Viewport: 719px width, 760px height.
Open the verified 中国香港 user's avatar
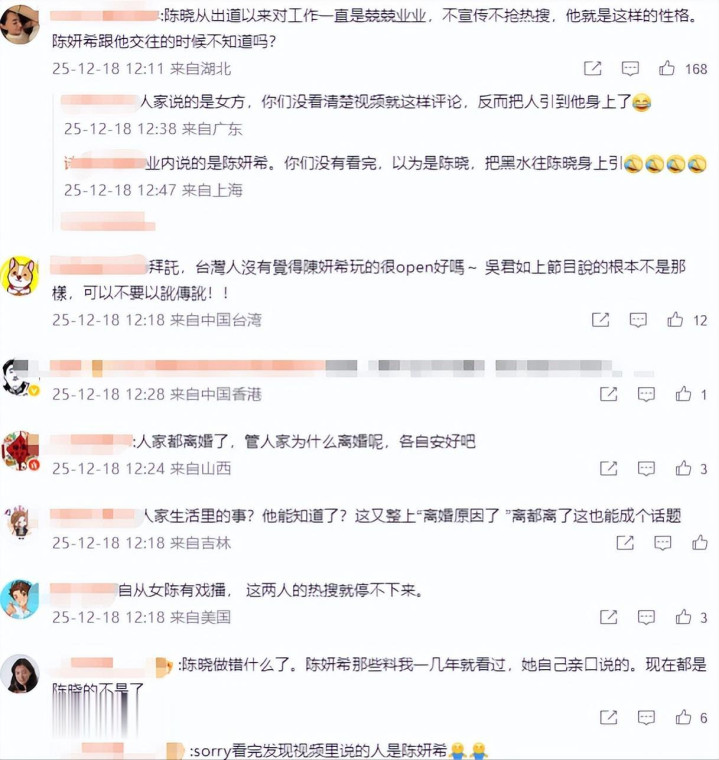point(19,378)
